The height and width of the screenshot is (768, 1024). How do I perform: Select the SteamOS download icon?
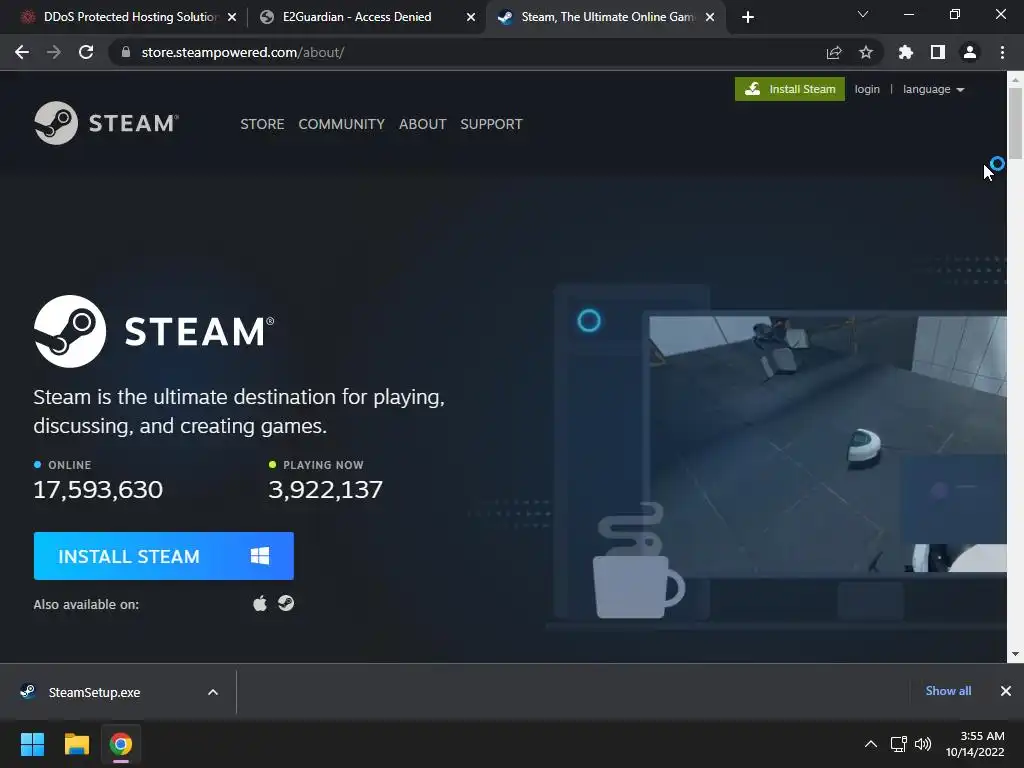[x=286, y=603]
